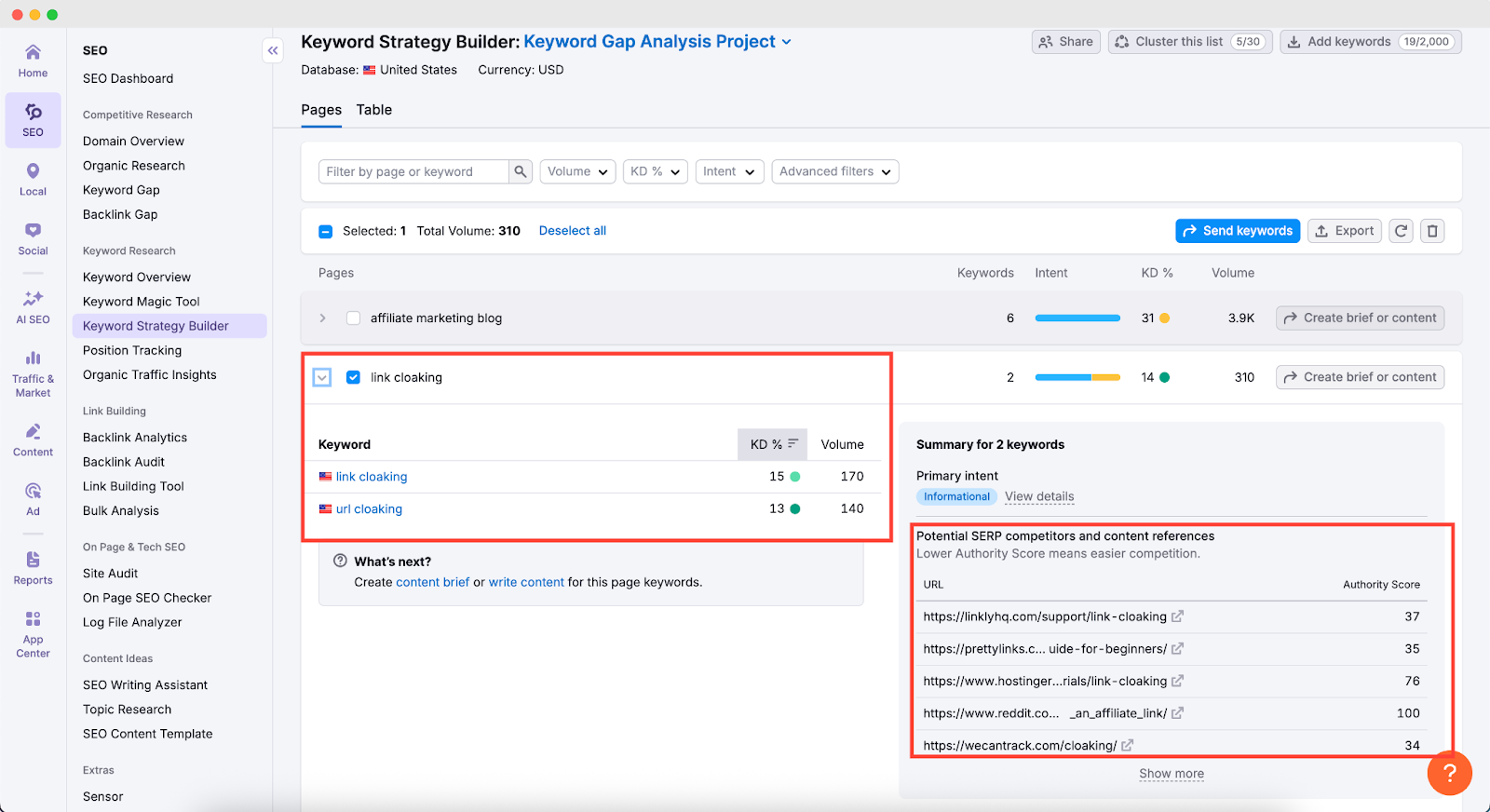The height and width of the screenshot is (812, 1490).
Task: Click the Deselect all link
Action: click(x=572, y=231)
